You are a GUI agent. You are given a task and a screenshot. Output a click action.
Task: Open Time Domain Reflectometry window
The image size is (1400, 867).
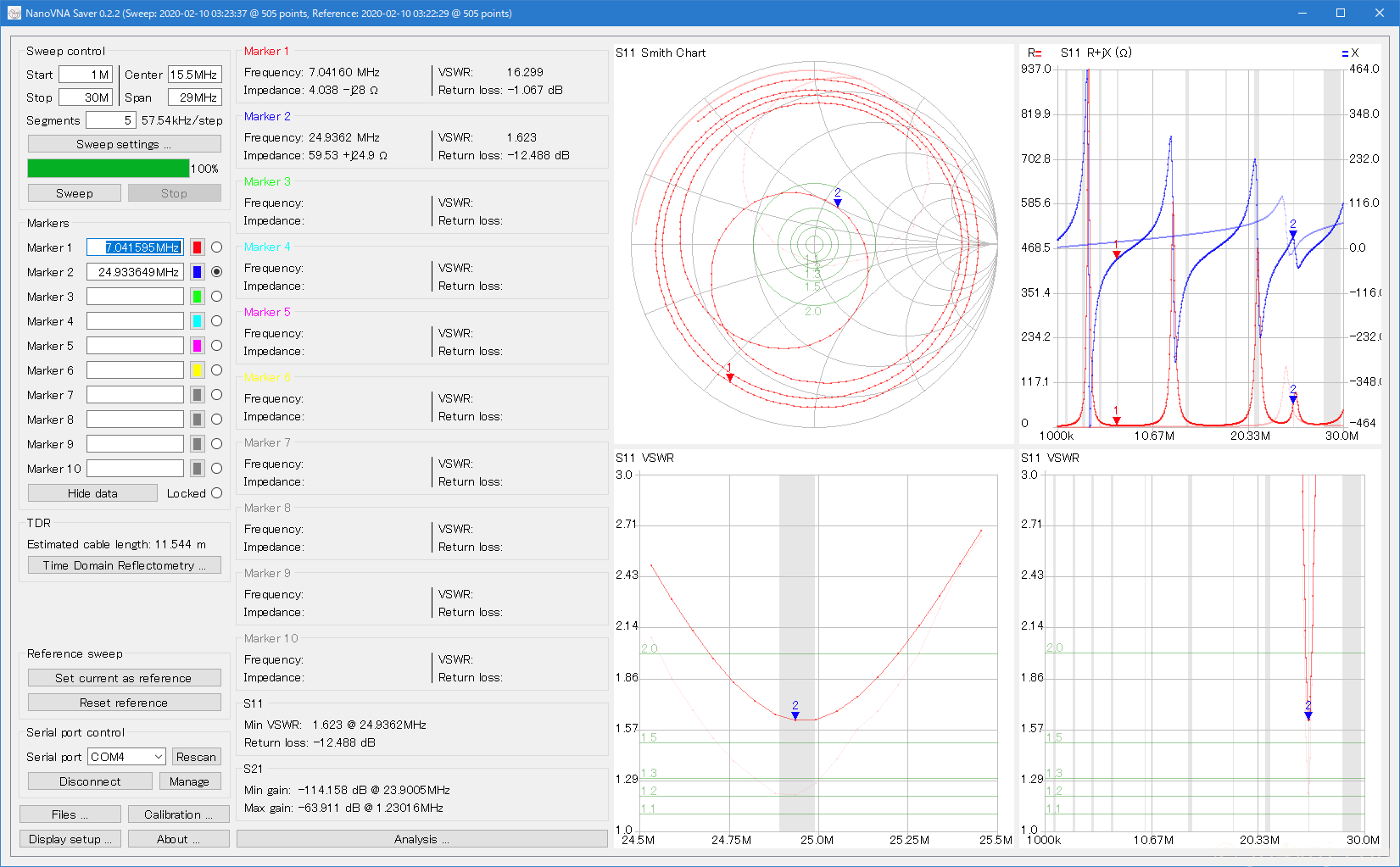124,565
